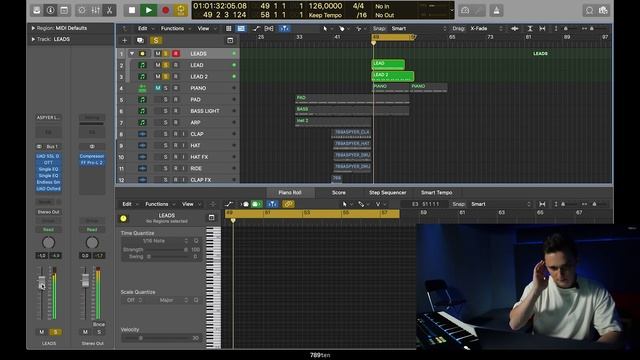640x360 pixels.
Task: Toggle the automation curve button in tracks area
Action: (256, 29)
